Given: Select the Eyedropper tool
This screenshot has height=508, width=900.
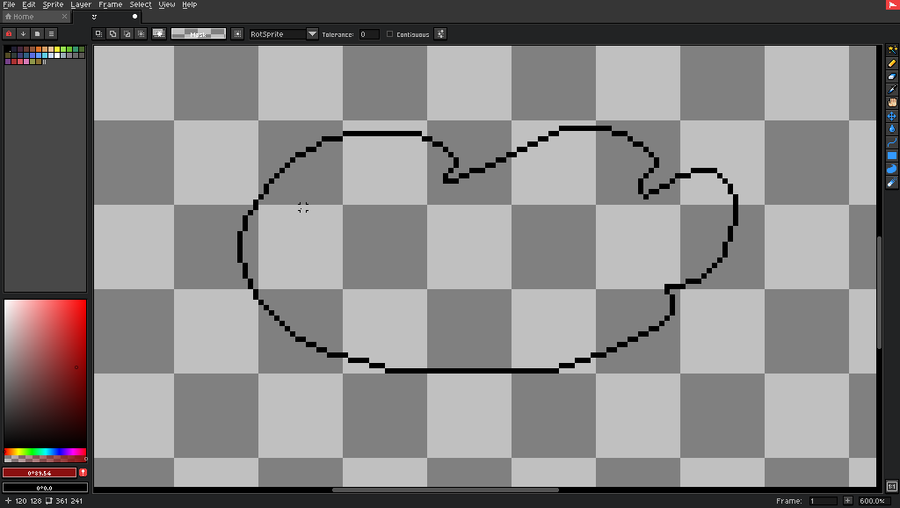Looking at the screenshot, I should pos(891,90).
